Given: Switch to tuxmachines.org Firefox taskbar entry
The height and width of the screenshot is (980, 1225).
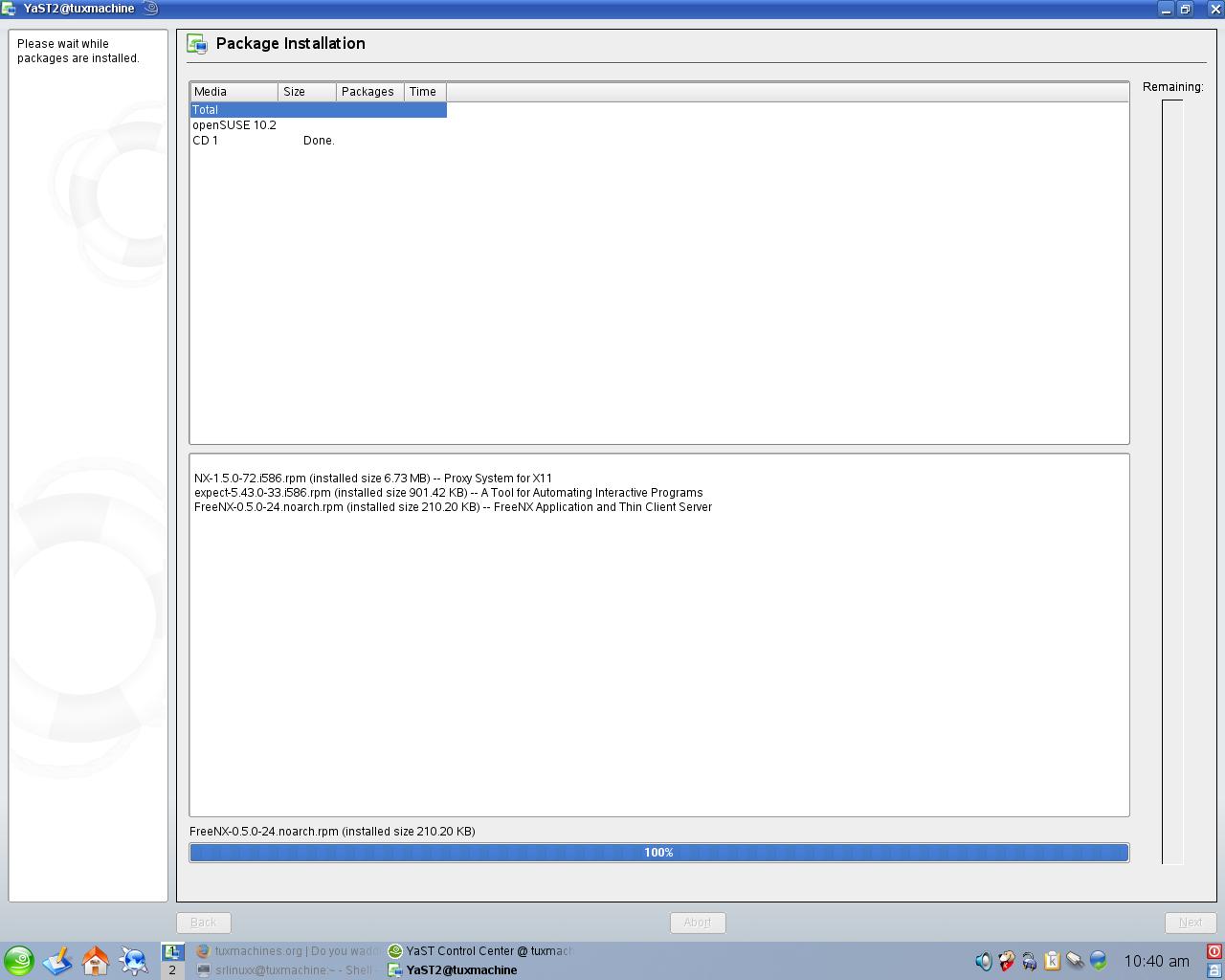Looking at the screenshot, I should [286, 951].
